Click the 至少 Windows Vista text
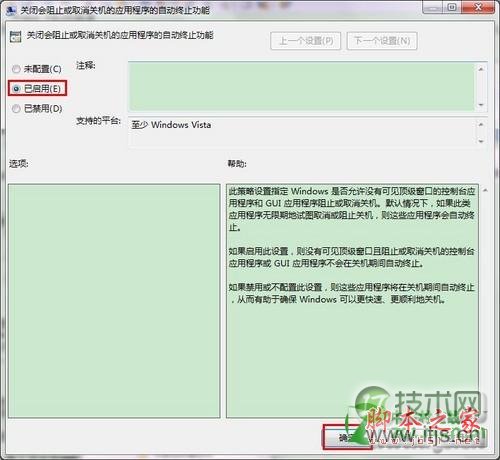This screenshot has height=460, width=500. pos(171,125)
